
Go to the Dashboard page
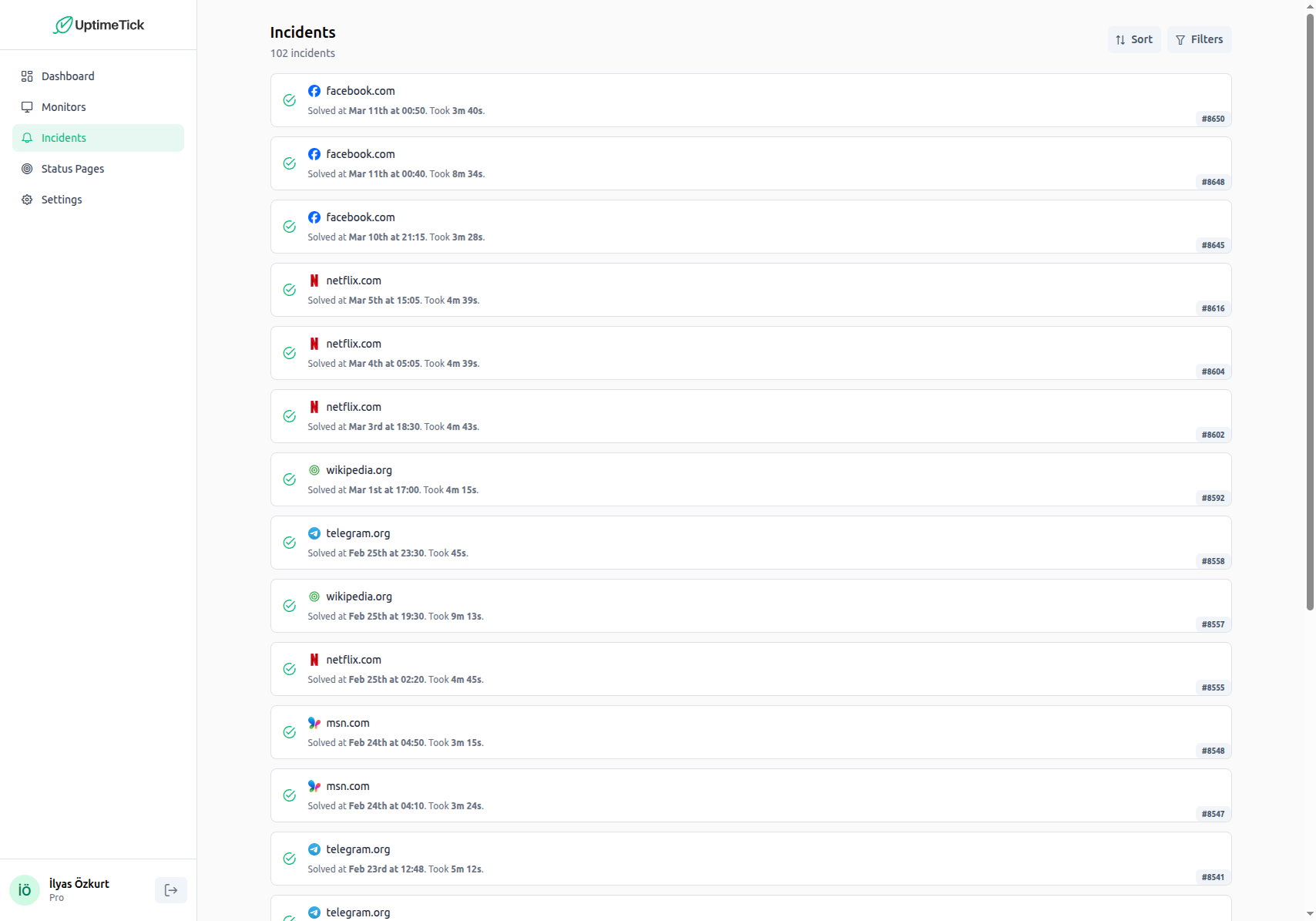68,76
